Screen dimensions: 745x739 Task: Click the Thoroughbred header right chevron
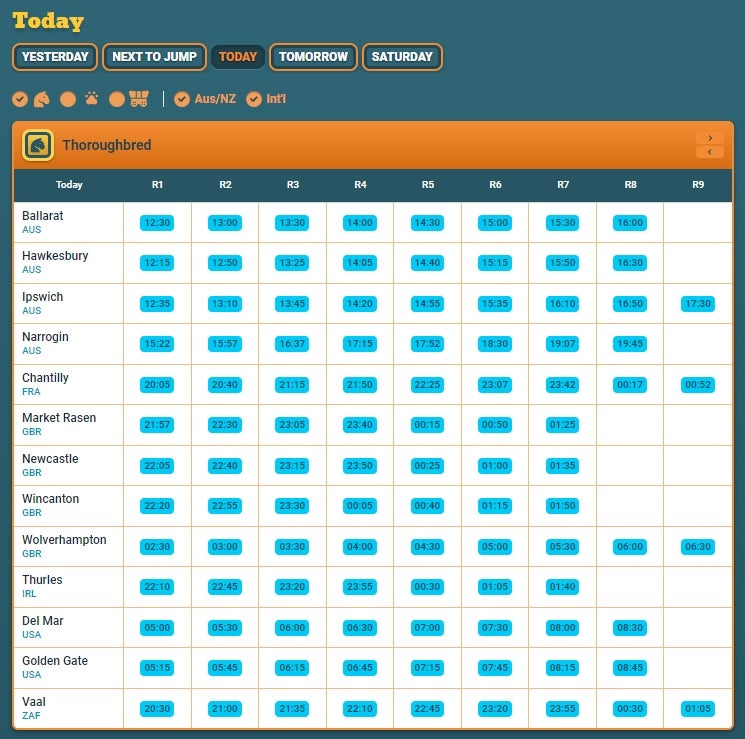pos(710,138)
